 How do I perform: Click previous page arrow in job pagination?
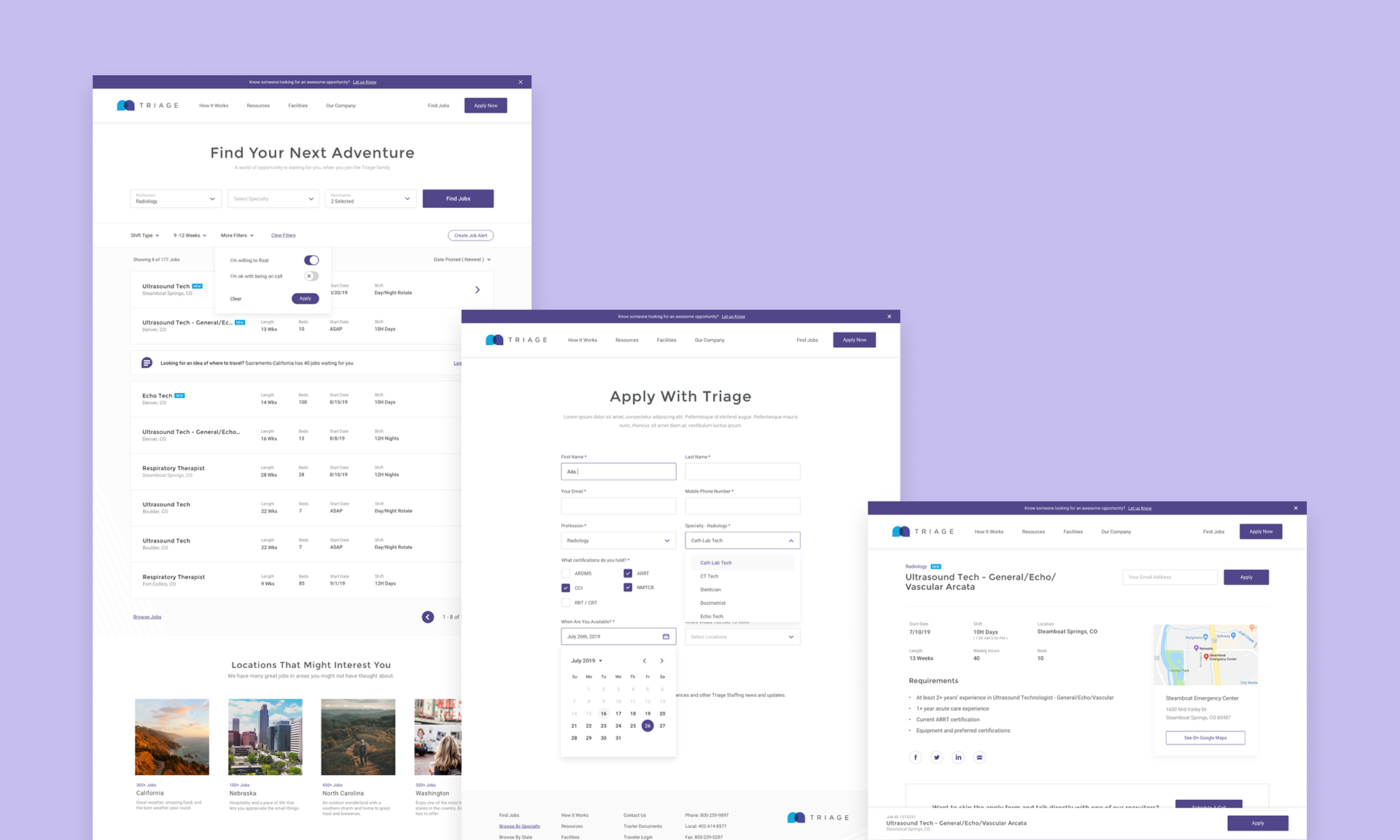[428, 617]
